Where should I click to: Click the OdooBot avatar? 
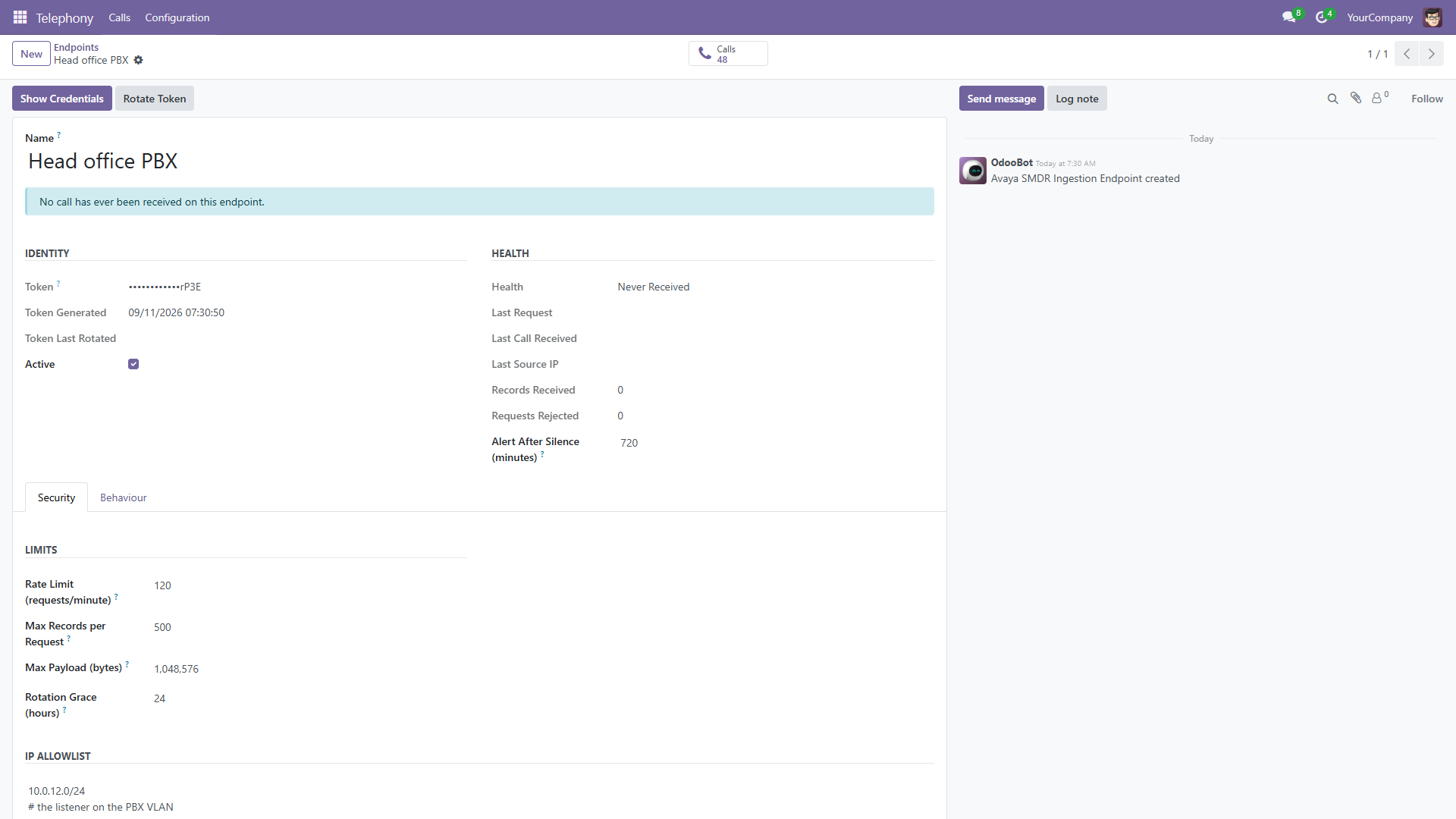(973, 171)
